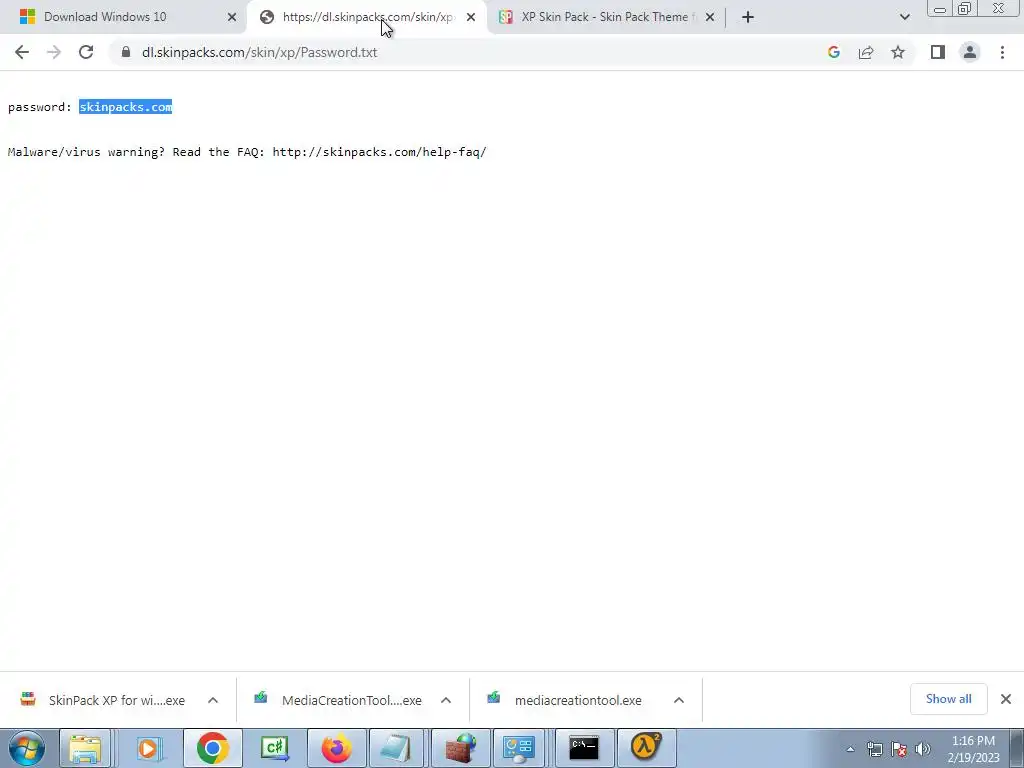Viewport: 1024px width, 768px height.
Task: Click the highlighted skinpacks.com password text
Action: pyautogui.click(x=125, y=107)
